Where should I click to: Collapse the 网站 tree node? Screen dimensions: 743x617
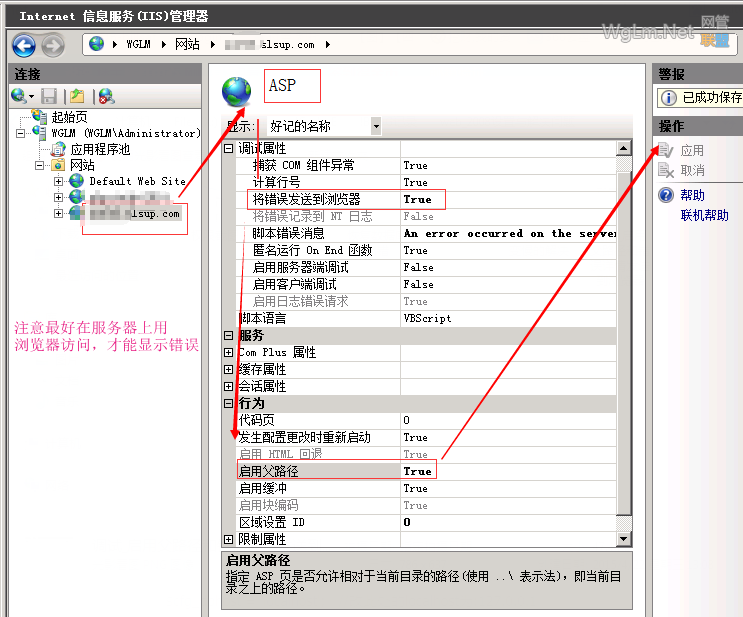[39, 165]
